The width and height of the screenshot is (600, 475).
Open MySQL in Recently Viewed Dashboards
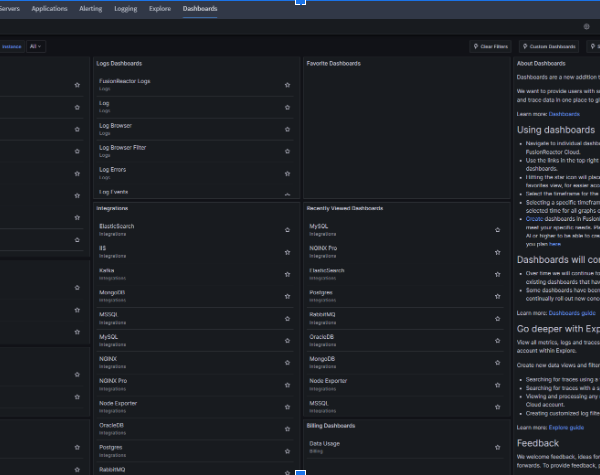click(x=318, y=226)
